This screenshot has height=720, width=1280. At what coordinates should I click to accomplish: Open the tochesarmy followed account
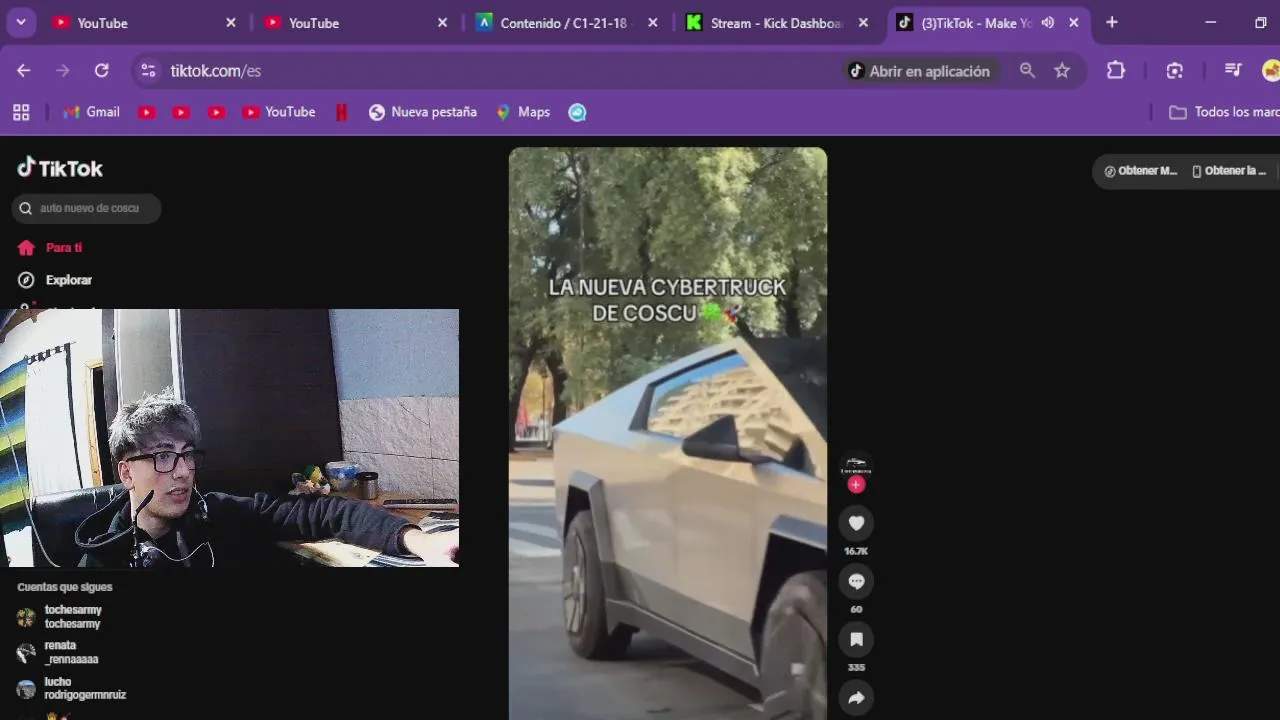coord(60,617)
